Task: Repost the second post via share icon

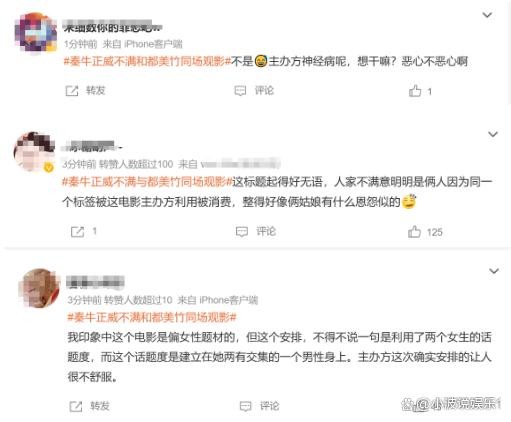Action: tap(77, 232)
